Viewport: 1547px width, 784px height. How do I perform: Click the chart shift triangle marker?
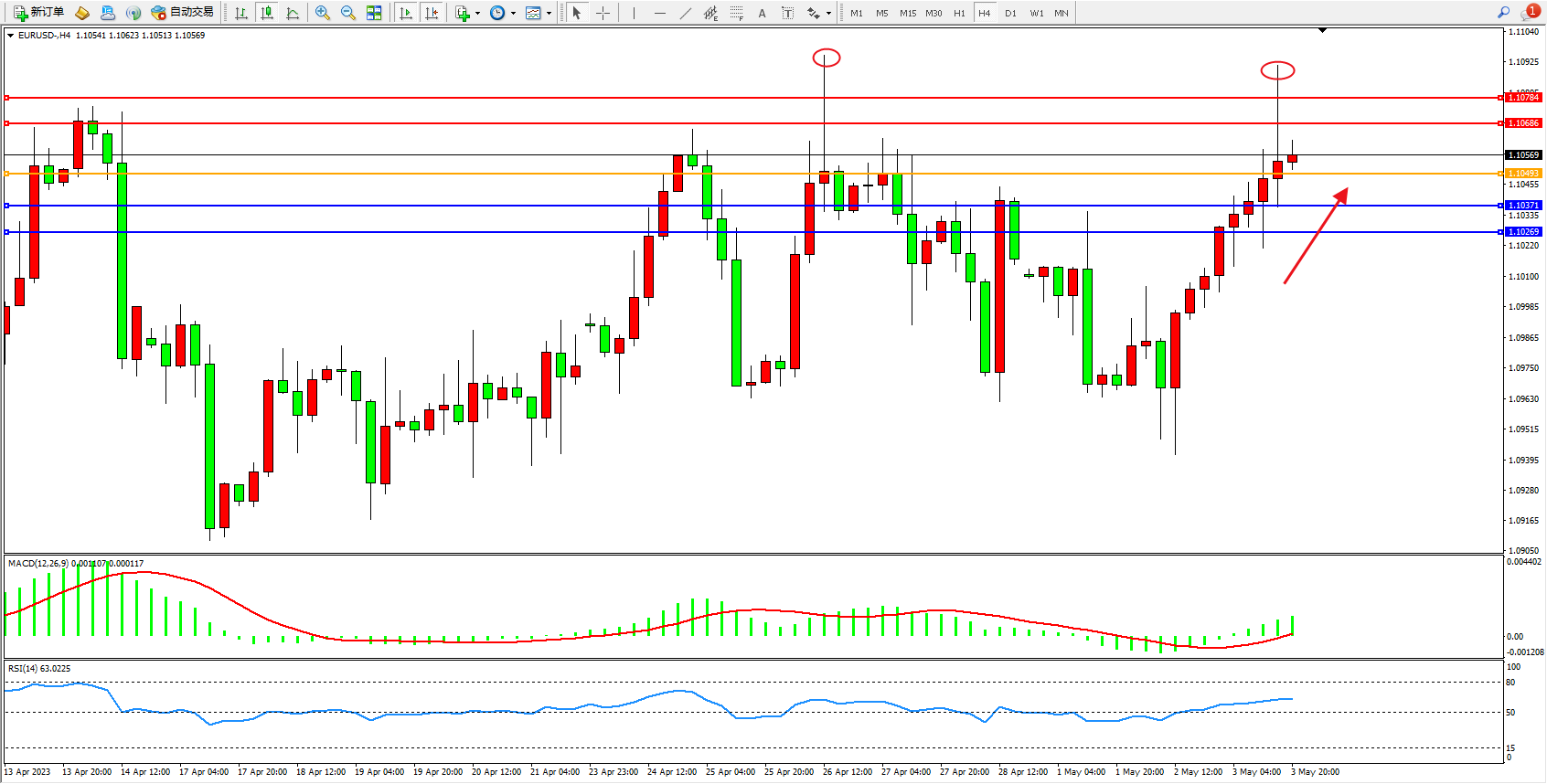1322,31
